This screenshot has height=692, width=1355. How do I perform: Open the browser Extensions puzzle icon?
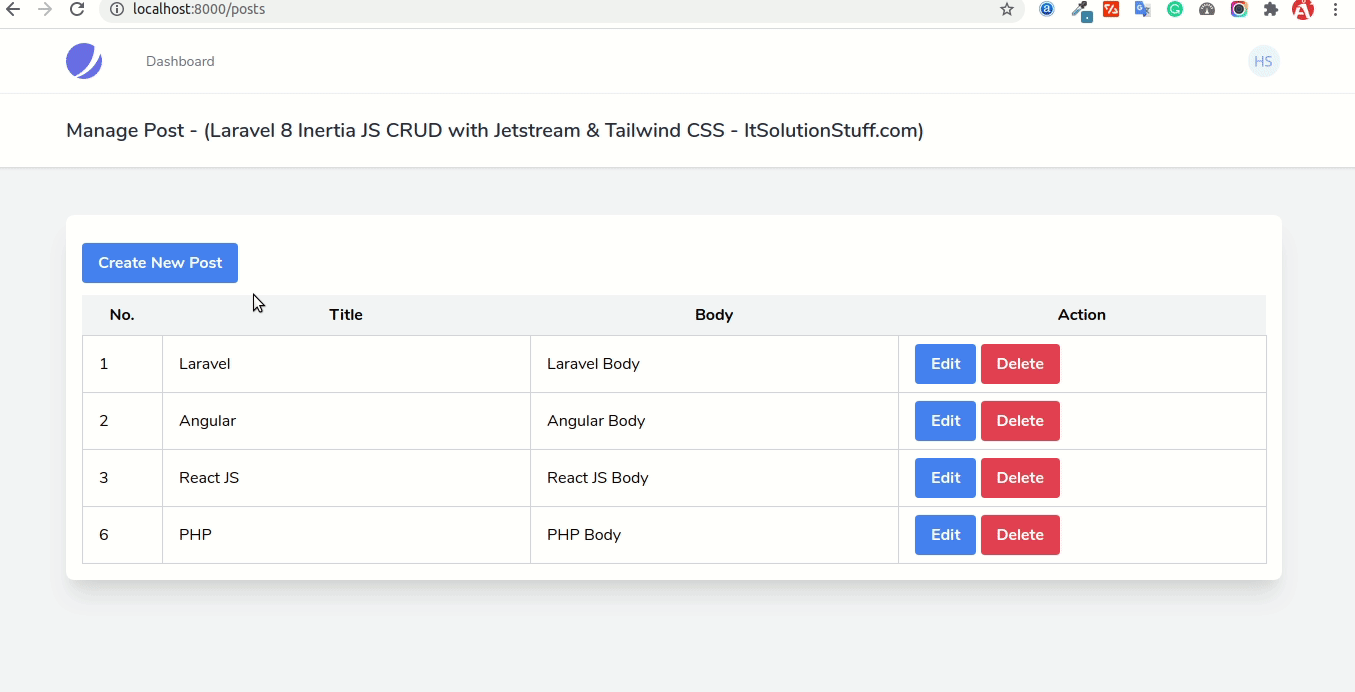(x=1271, y=9)
